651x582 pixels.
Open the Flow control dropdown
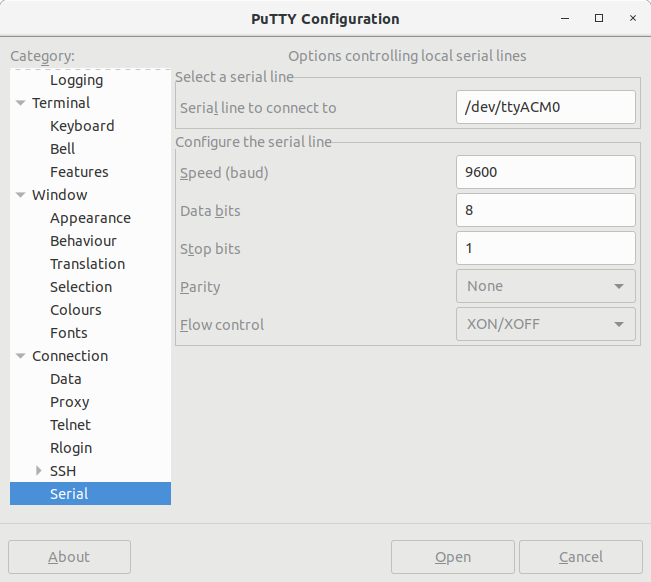click(x=546, y=324)
